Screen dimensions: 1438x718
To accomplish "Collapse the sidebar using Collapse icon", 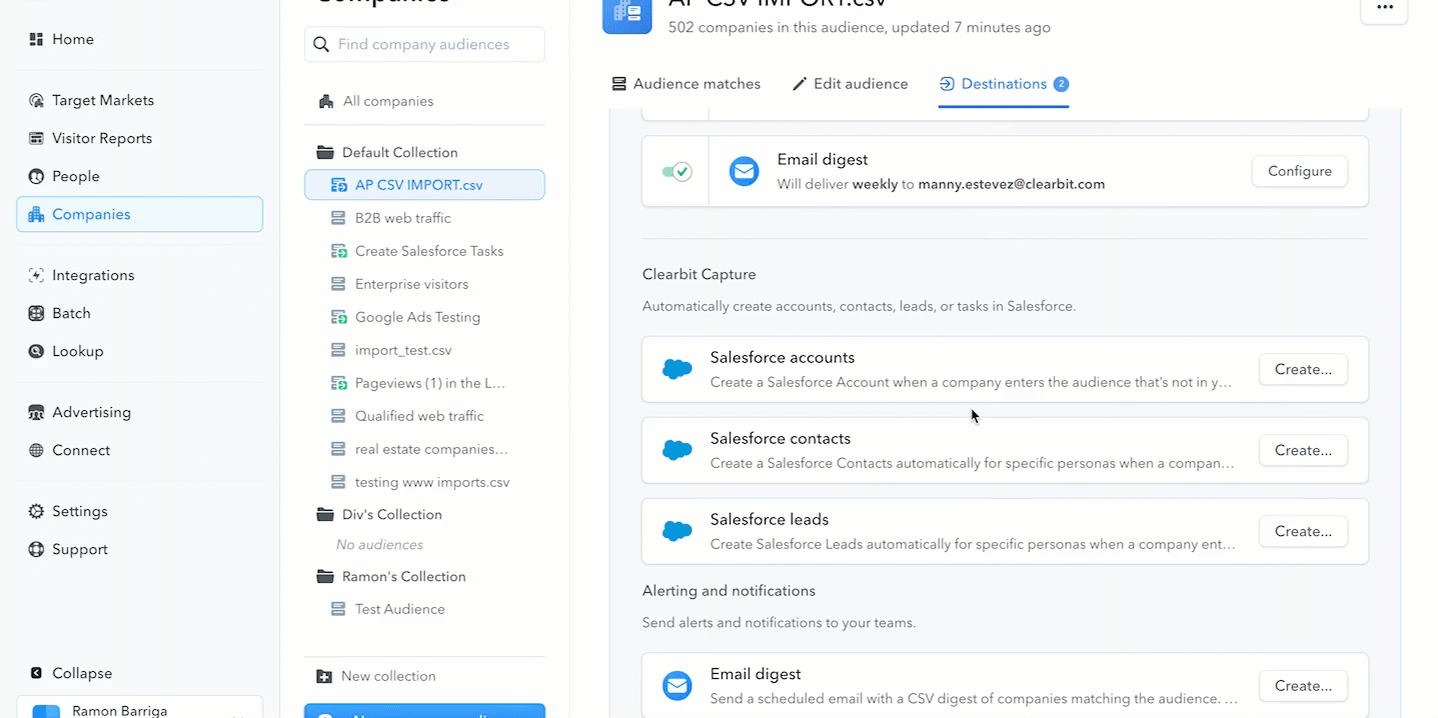I will pyautogui.click(x=37, y=673).
